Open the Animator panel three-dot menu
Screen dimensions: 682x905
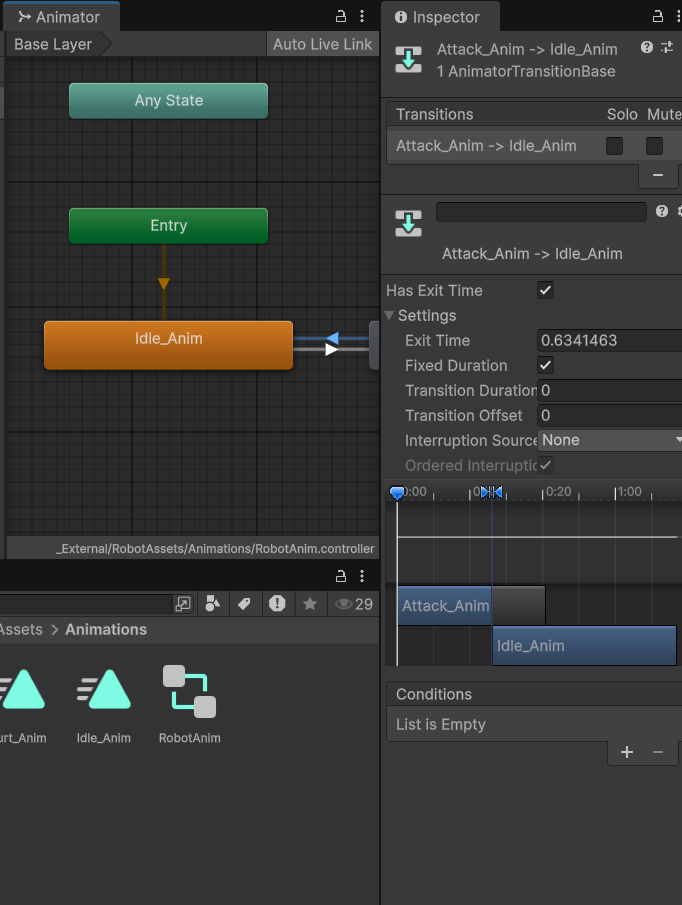point(362,17)
